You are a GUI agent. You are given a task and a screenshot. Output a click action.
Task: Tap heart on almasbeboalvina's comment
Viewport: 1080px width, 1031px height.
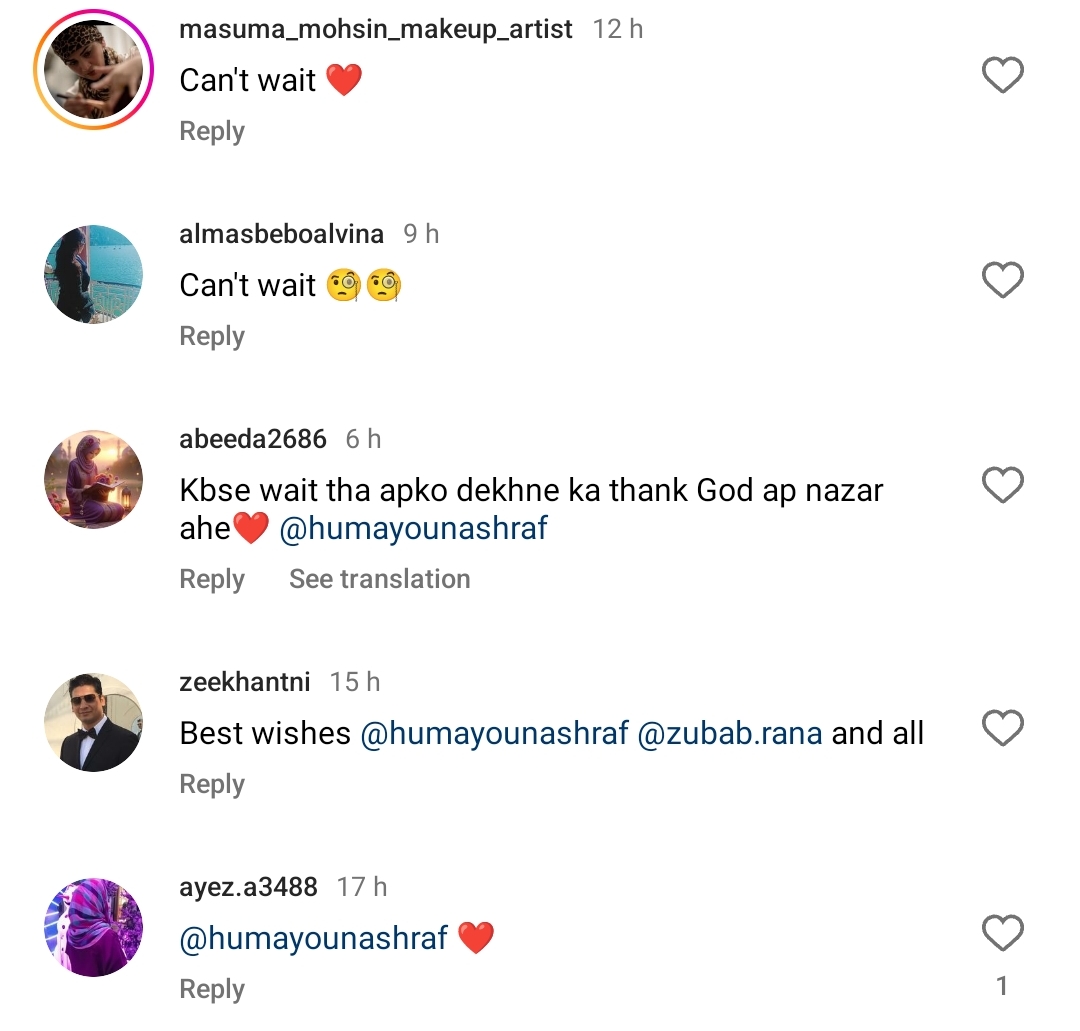(1002, 281)
